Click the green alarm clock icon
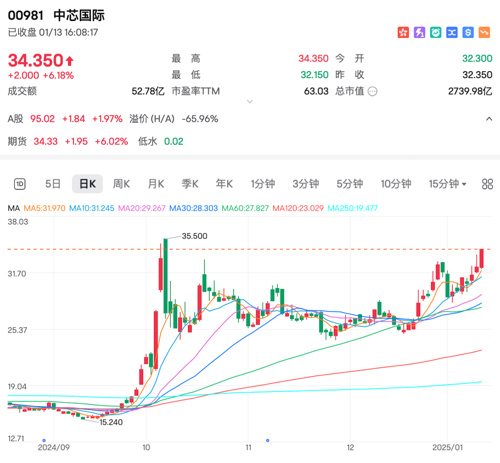Image resolution: width=500 pixels, height=463 pixels. pos(435,32)
